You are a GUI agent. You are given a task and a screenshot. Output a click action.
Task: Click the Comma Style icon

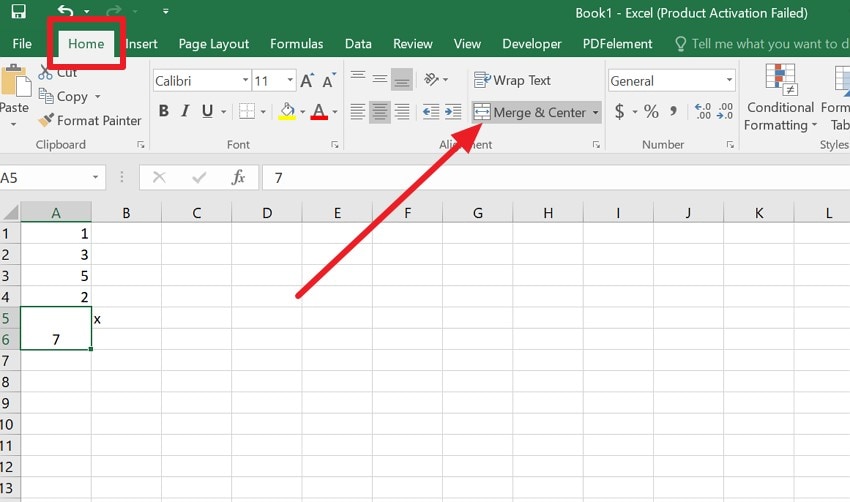673,112
